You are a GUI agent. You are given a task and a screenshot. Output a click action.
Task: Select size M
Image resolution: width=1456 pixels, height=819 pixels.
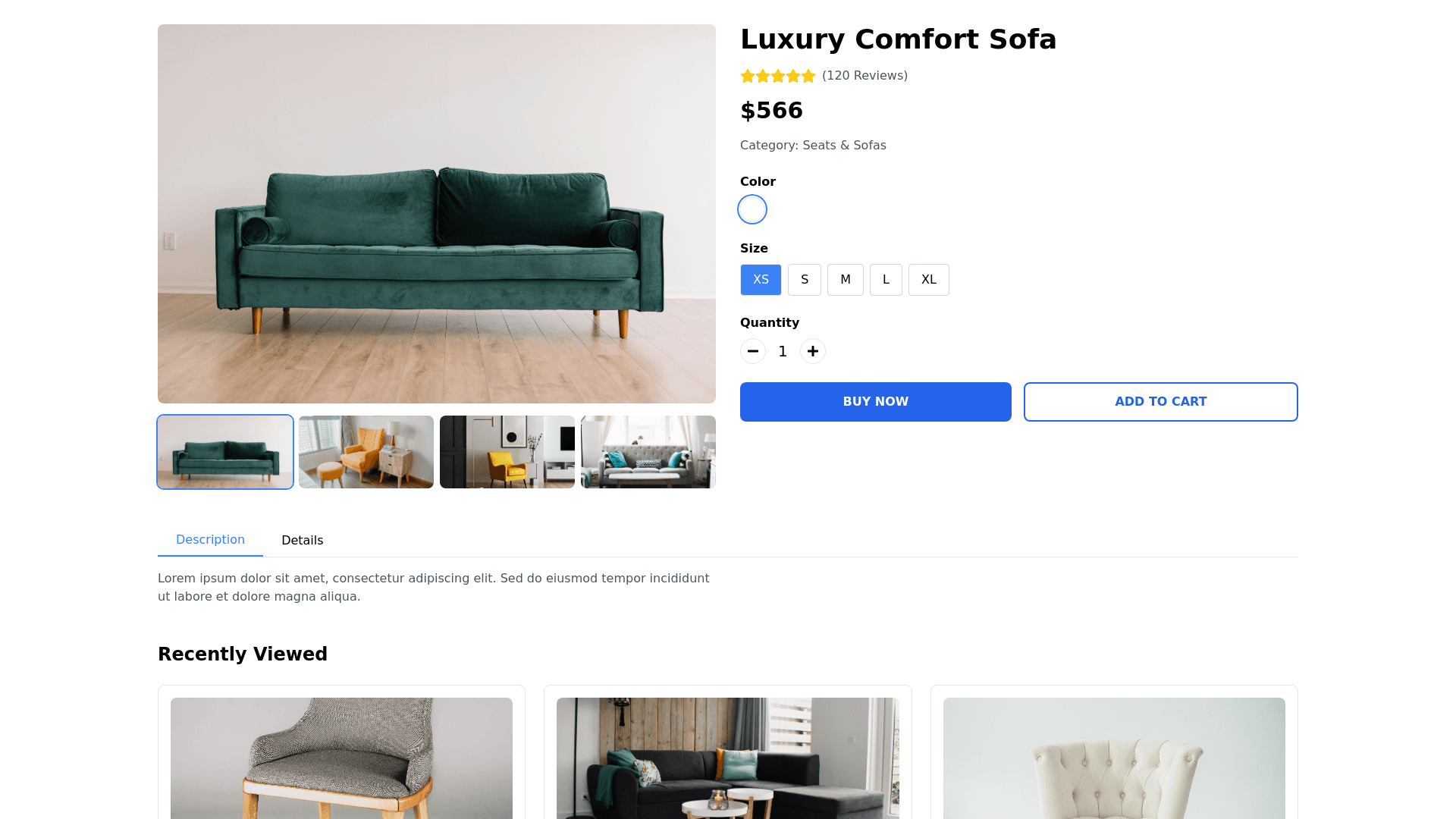(x=846, y=280)
